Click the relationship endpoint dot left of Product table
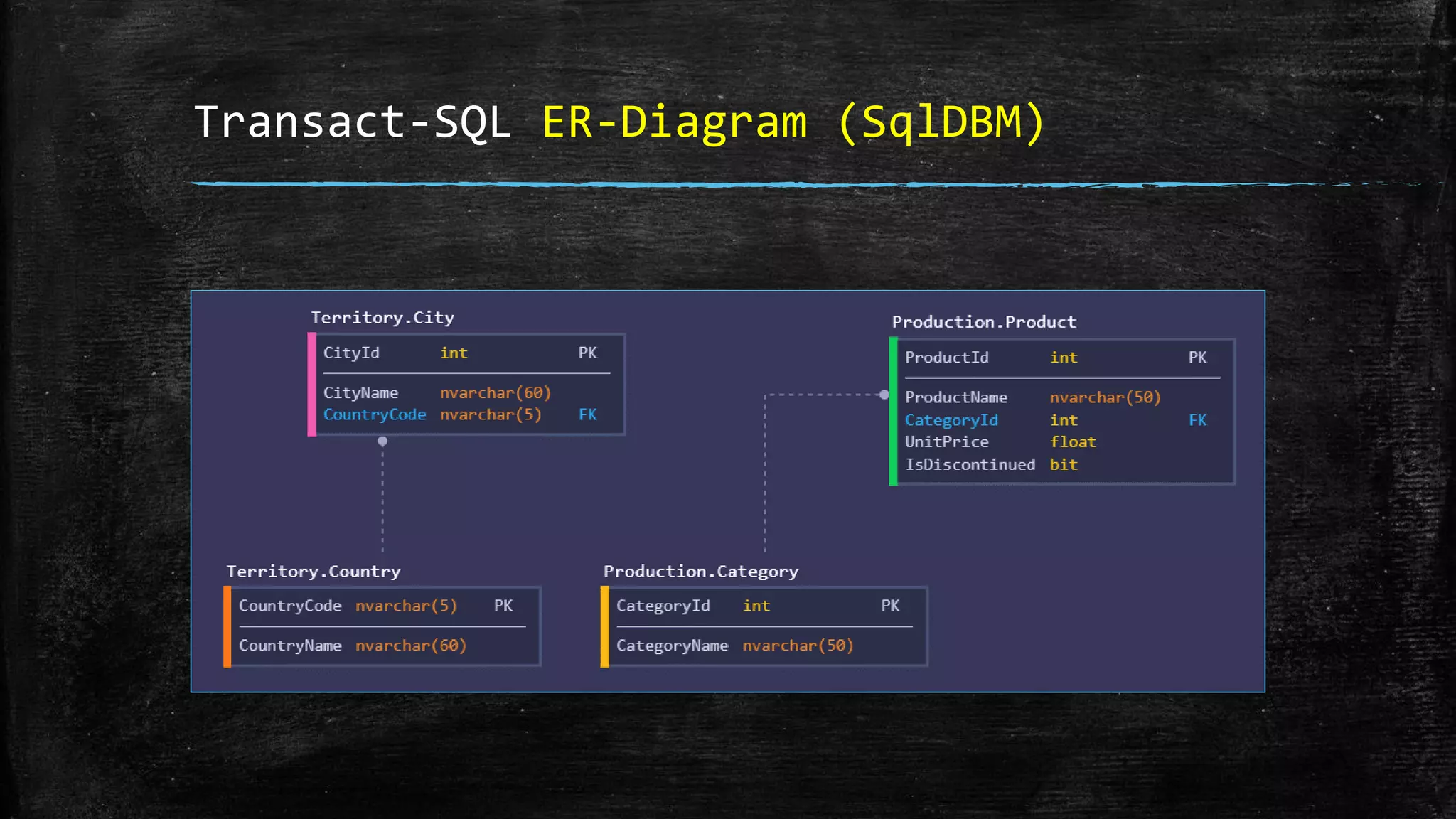Image resolution: width=1456 pixels, height=819 pixels. click(884, 395)
